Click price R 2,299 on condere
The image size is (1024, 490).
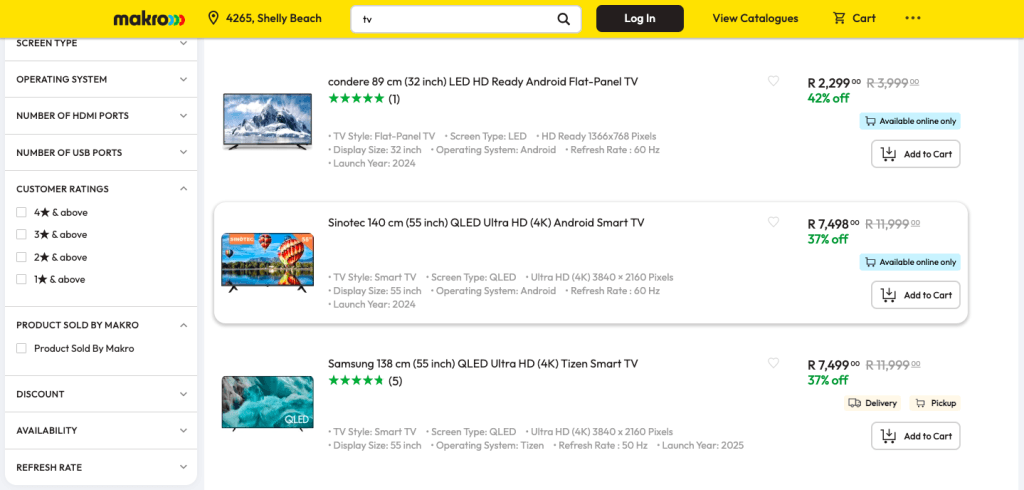(x=833, y=83)
